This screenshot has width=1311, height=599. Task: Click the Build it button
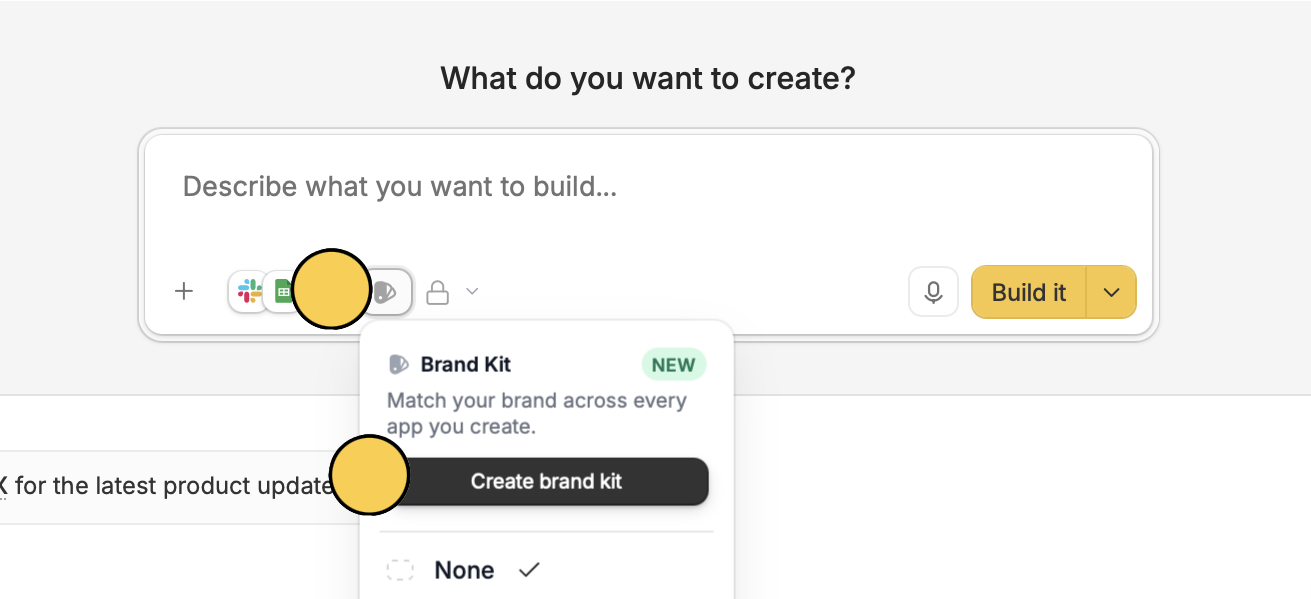1029,292
